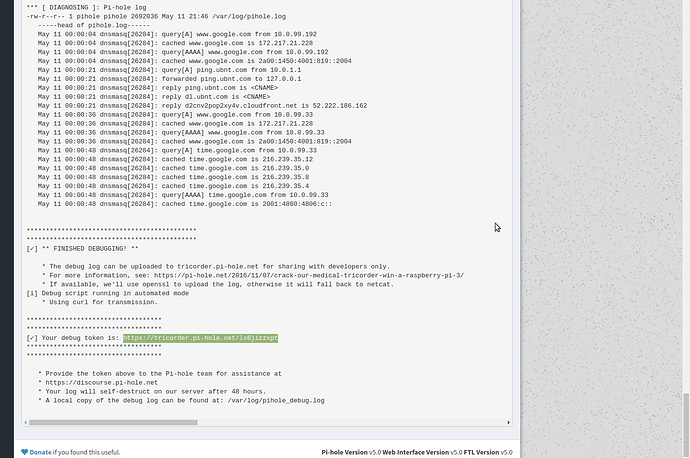The height and width of the screenshot is (458, 690).
Task: Click the discourse.pi-hole.net address
Action: tap(102, 382)
